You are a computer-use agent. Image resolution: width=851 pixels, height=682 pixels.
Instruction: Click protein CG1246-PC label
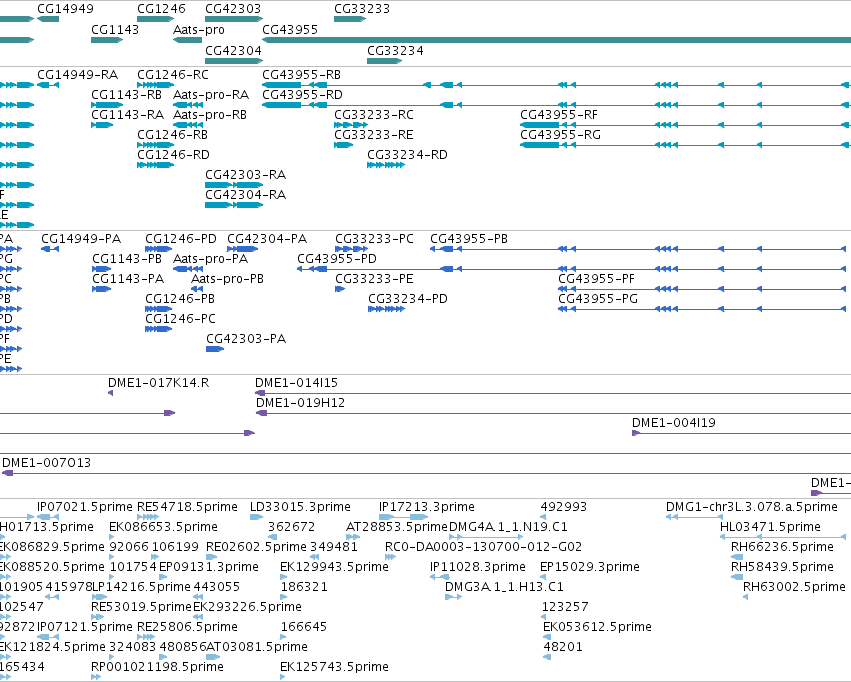tap(180, 319)
